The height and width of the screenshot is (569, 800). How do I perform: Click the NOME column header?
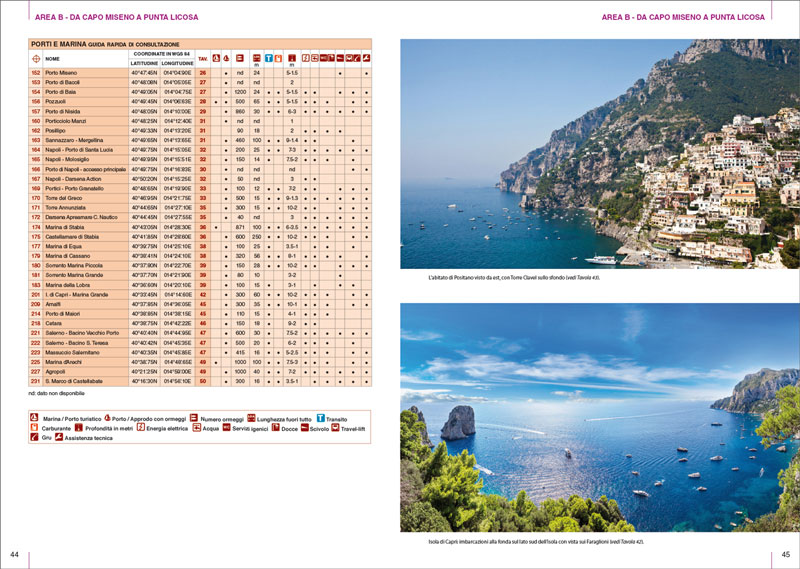click(x=53, y=58)
